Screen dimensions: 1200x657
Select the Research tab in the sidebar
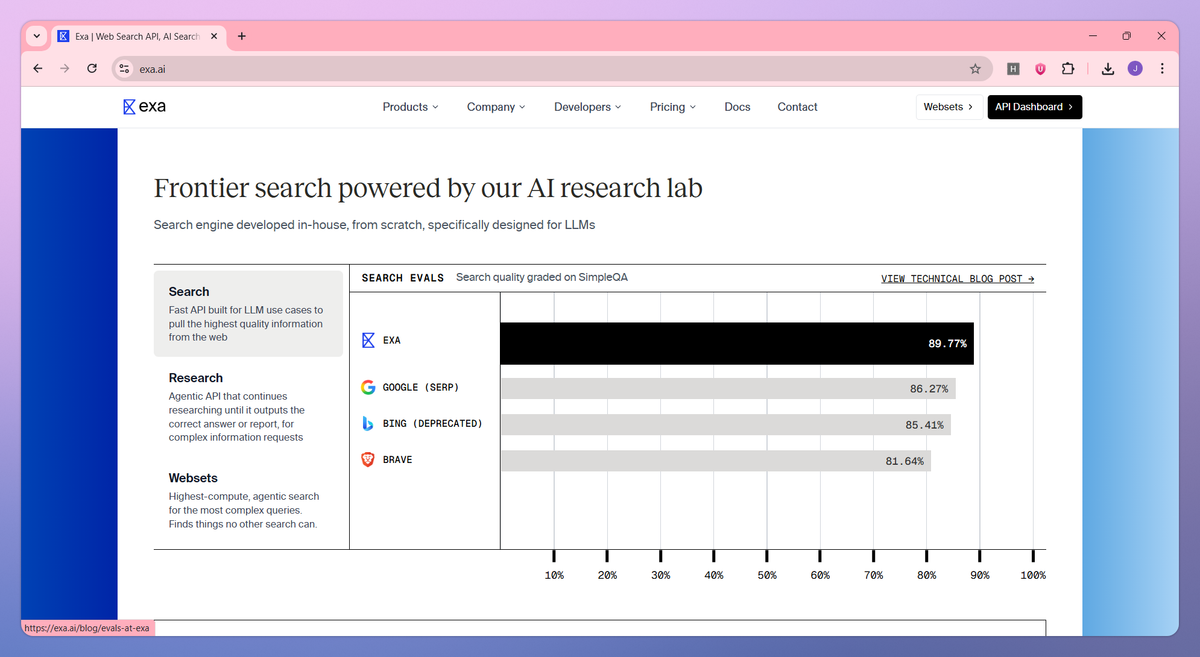[248, 407]
